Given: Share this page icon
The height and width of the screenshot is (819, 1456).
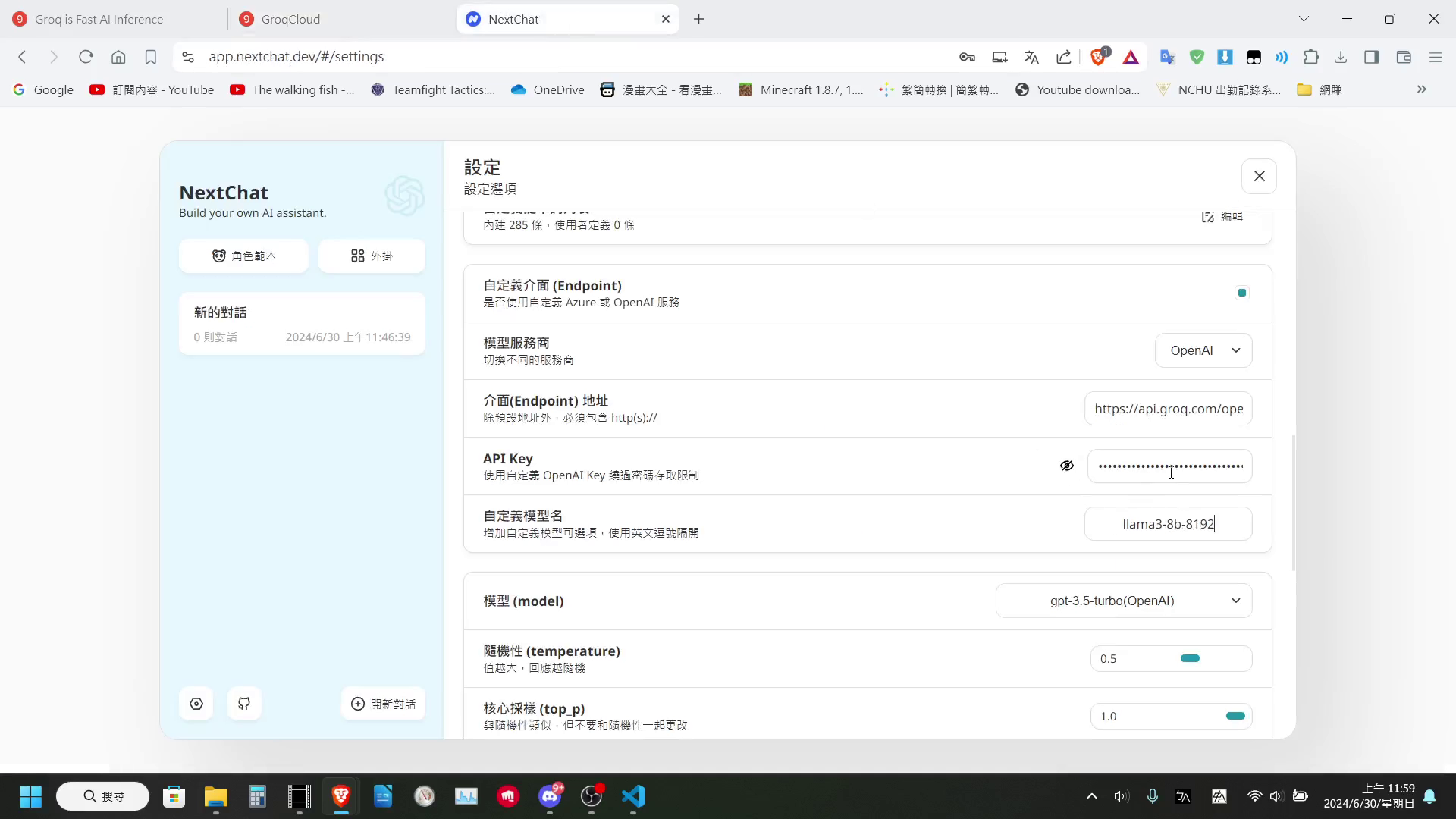Looking at the screenshot, I should pyautogui.click(x=1064, y=57).
